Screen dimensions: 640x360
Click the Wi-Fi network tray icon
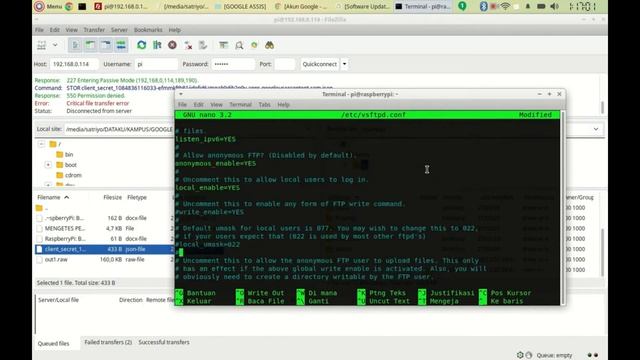point(505,6)
